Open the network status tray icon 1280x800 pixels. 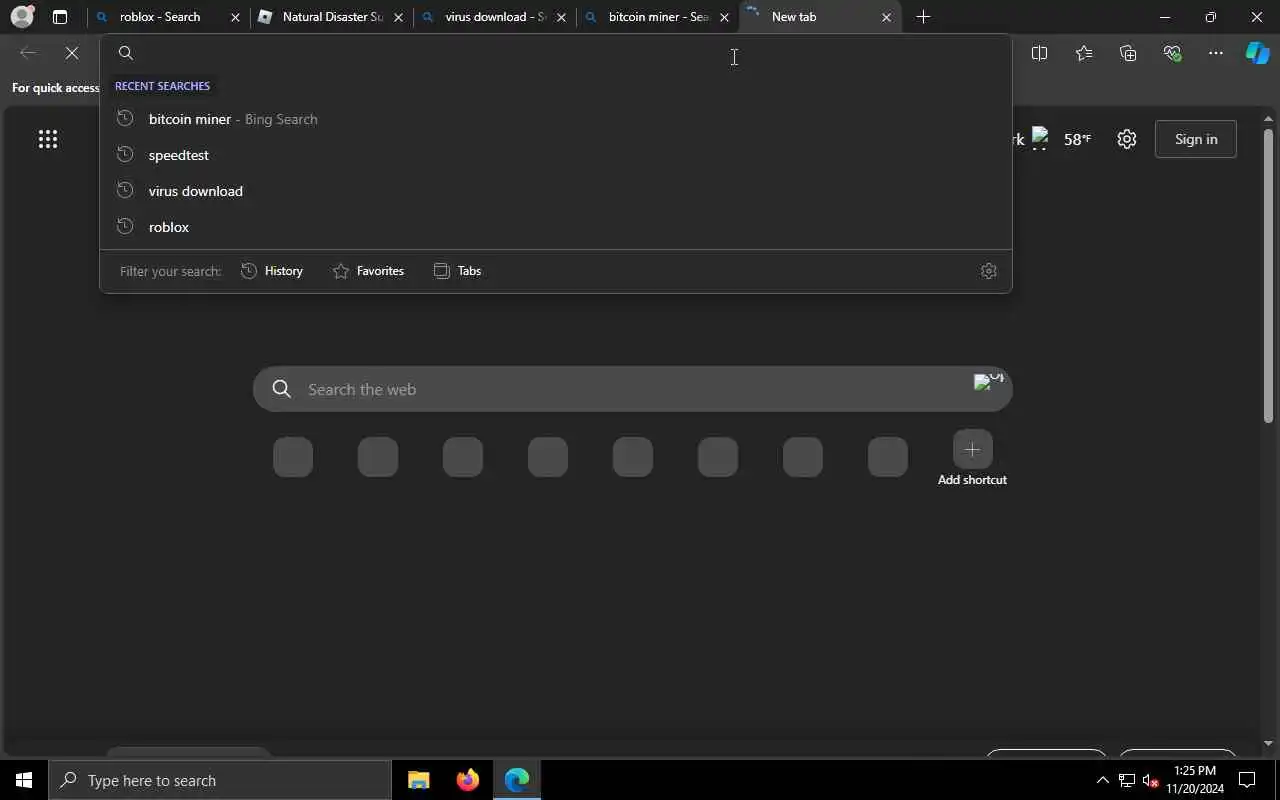[1127, 780]
